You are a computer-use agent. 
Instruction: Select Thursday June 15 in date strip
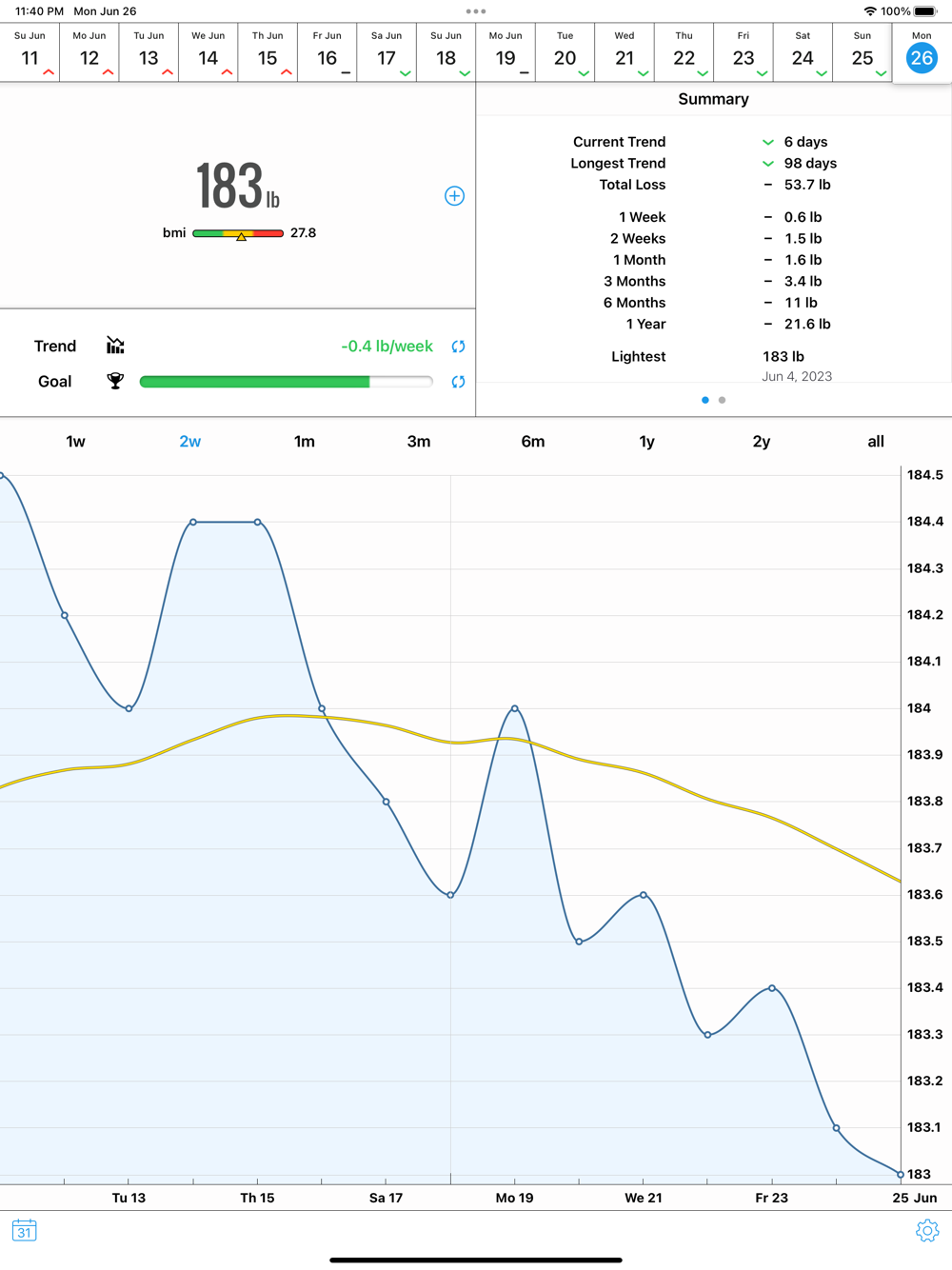(268, 52)
